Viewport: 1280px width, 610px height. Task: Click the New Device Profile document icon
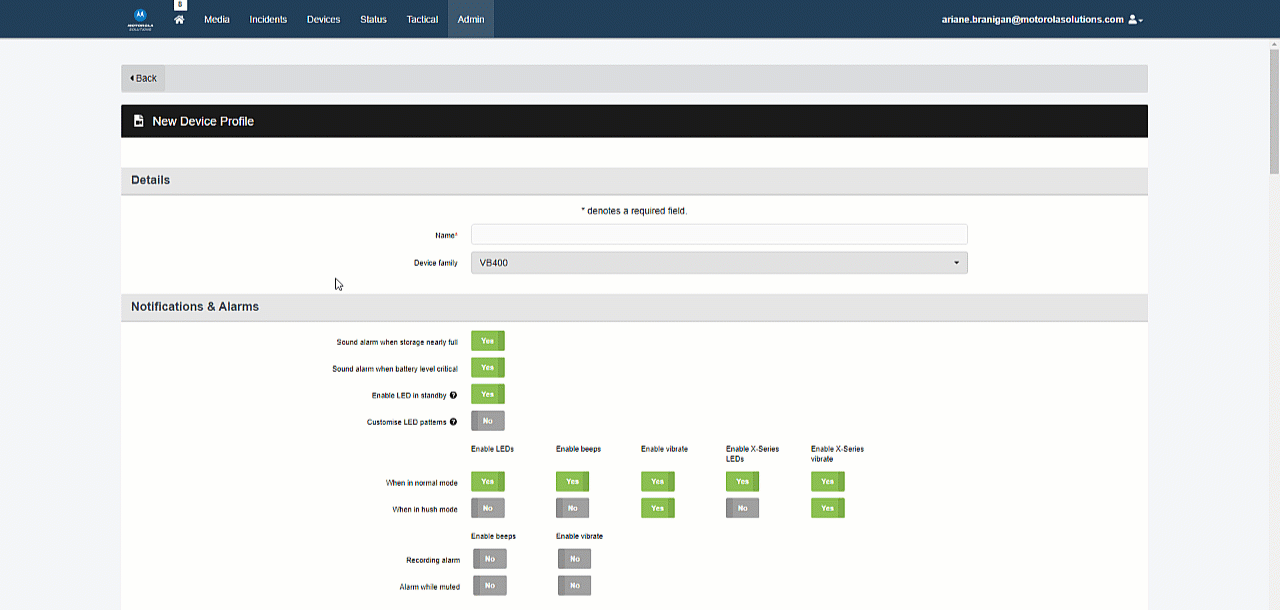click(139, 121)
